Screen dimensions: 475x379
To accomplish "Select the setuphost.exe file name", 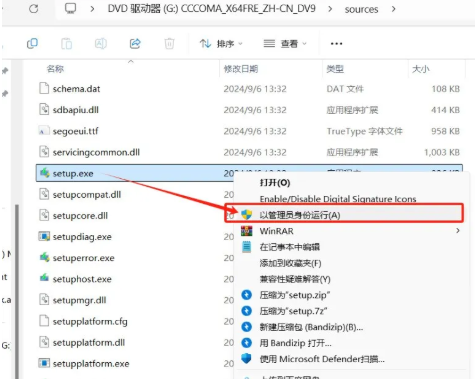I will click(x=82, y=279).
